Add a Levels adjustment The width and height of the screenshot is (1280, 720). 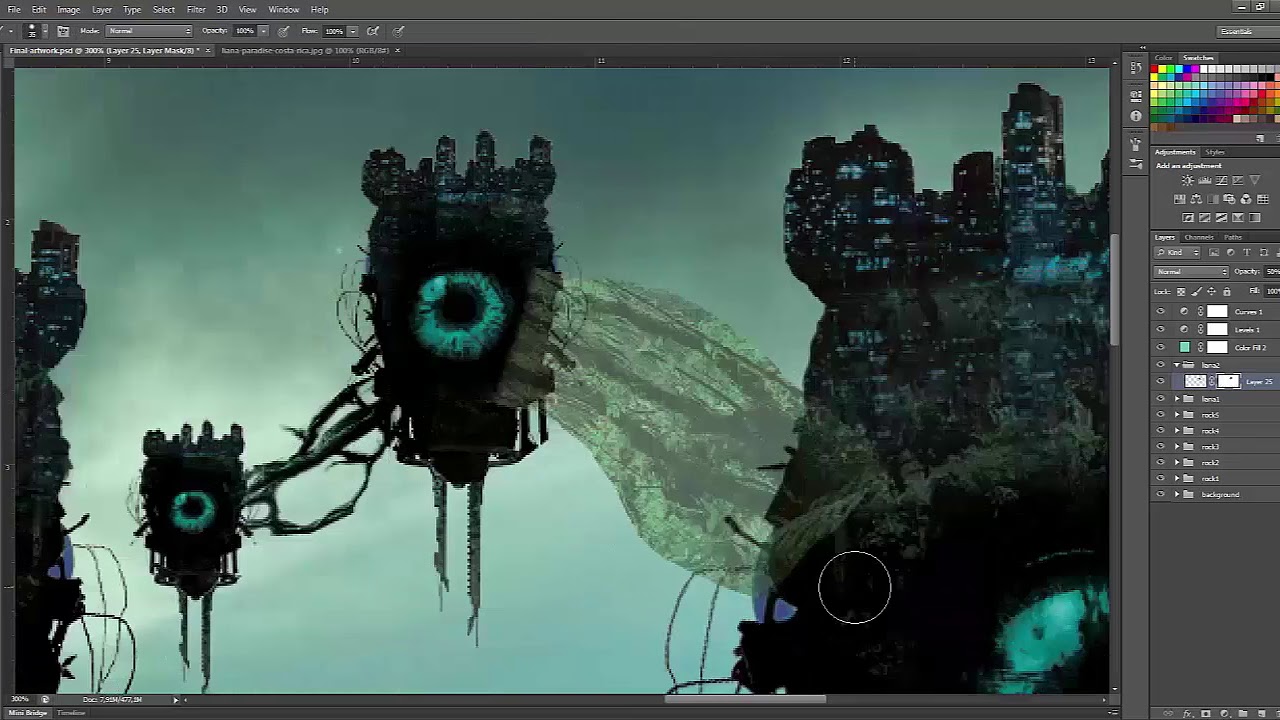[1205, 180]
